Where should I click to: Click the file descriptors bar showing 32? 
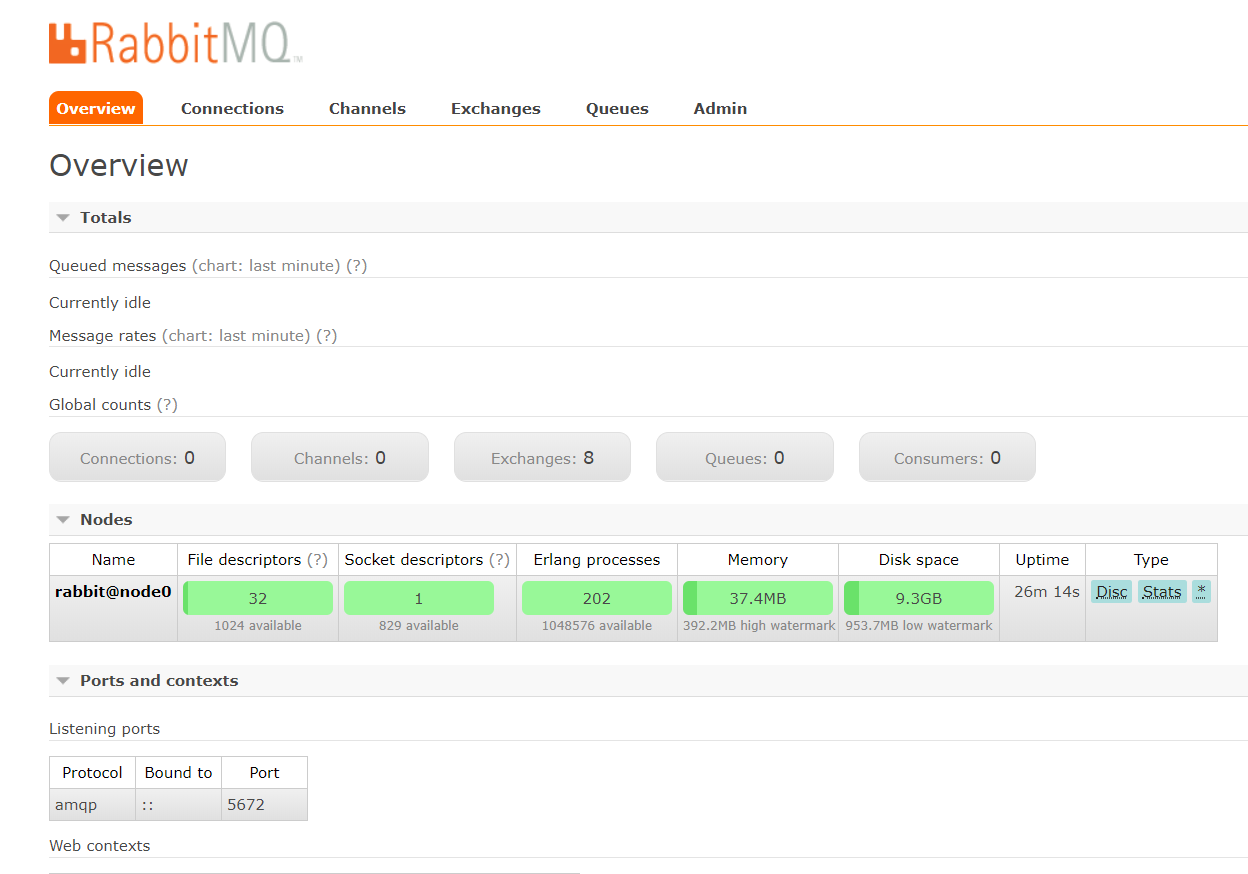pyautogui.click(x=258, y=598)
